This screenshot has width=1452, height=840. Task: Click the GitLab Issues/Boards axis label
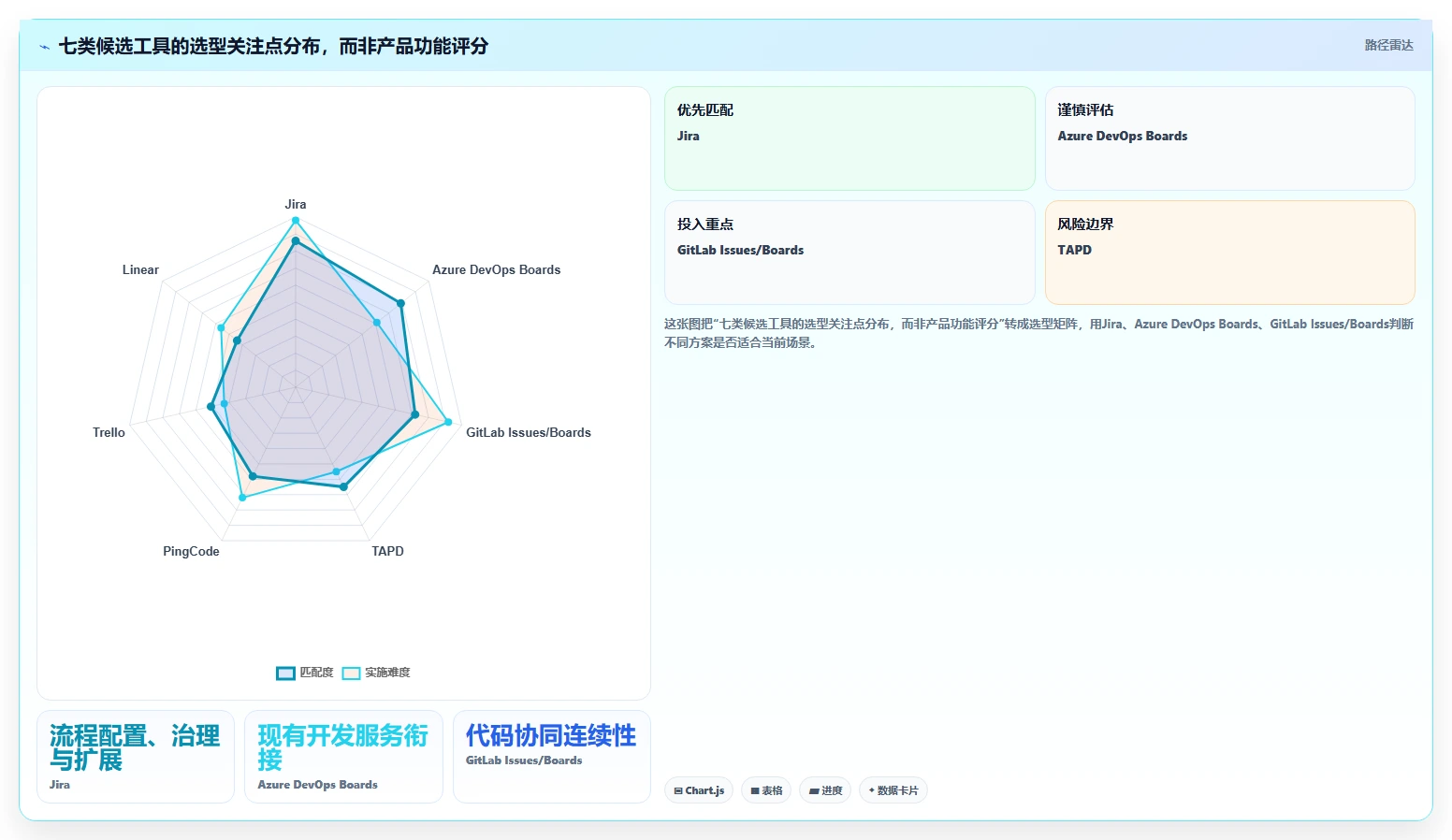pyautogui.click(x=529, y=432)
